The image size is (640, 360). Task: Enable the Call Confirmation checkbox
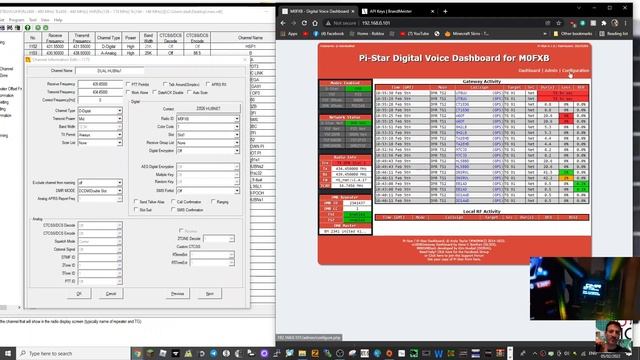pyautogui.click(x=173, y=202)
